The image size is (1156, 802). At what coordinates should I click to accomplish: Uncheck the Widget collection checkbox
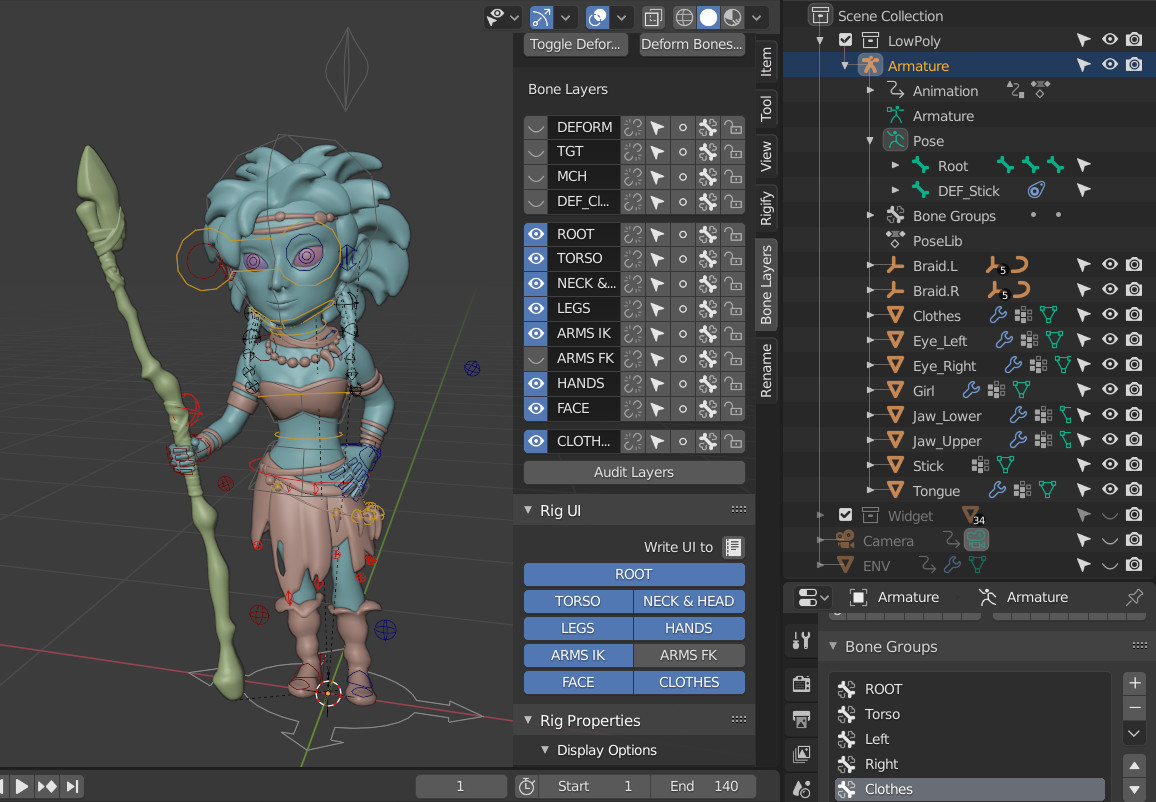click(x=846, y=515)
